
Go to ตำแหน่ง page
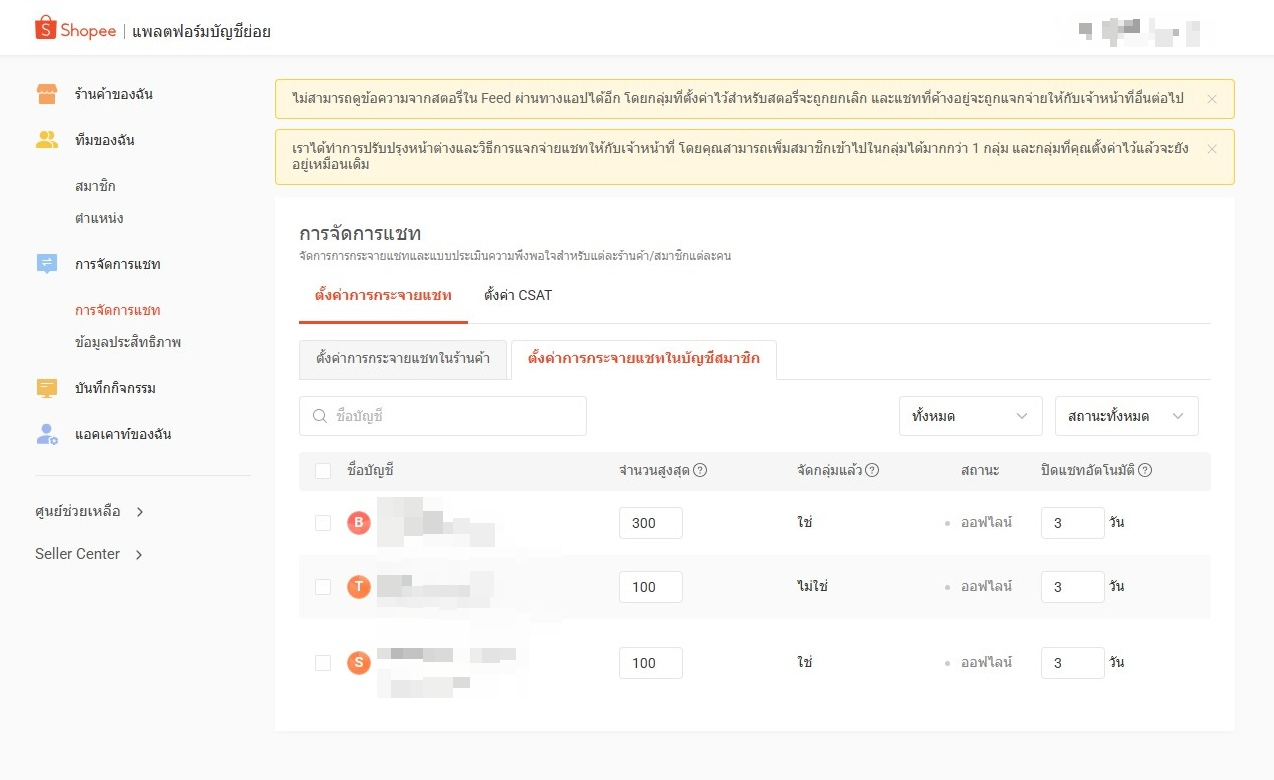click(100, 218)
